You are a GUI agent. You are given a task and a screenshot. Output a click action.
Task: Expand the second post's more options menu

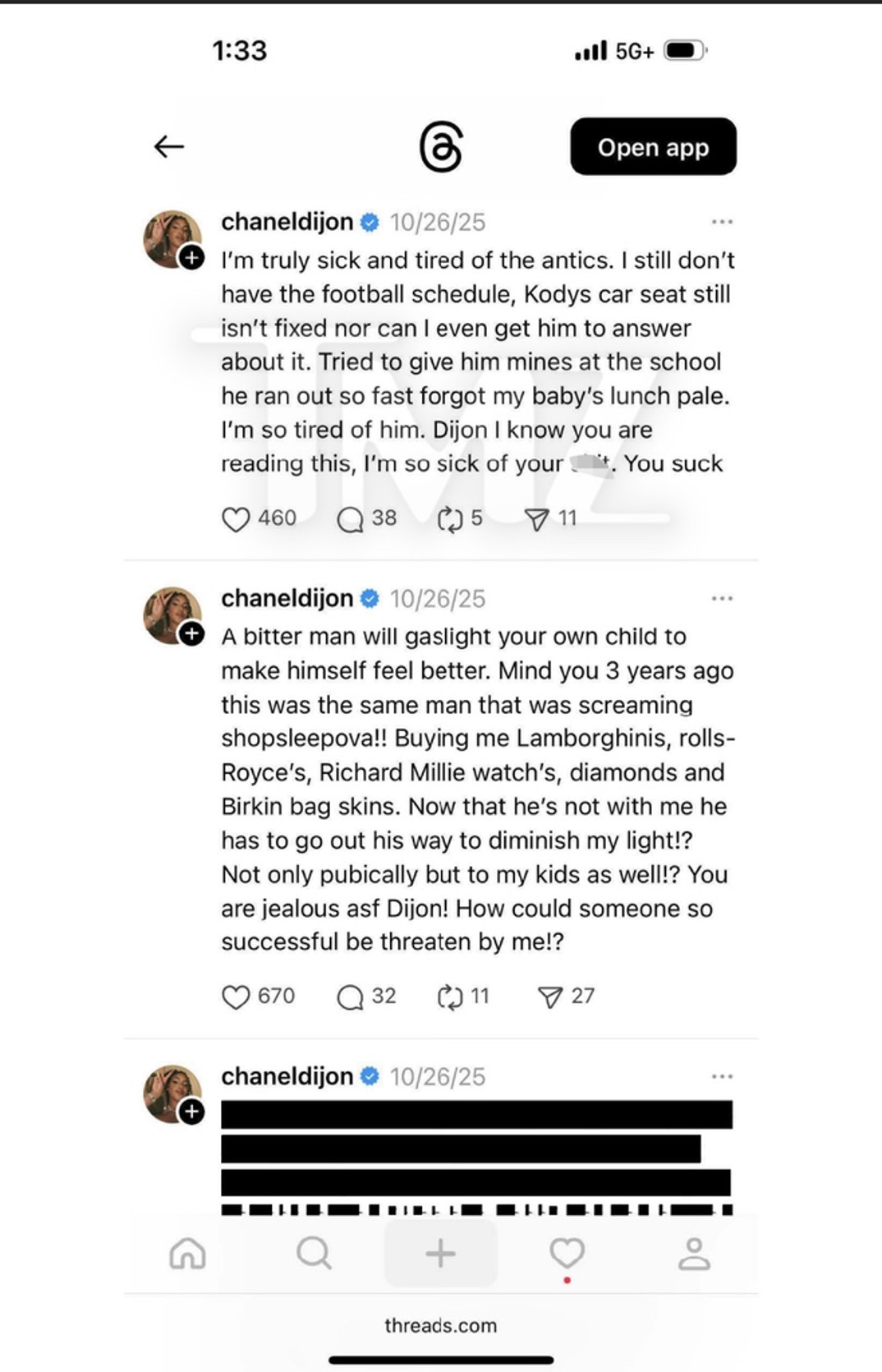tap(722, 598)
